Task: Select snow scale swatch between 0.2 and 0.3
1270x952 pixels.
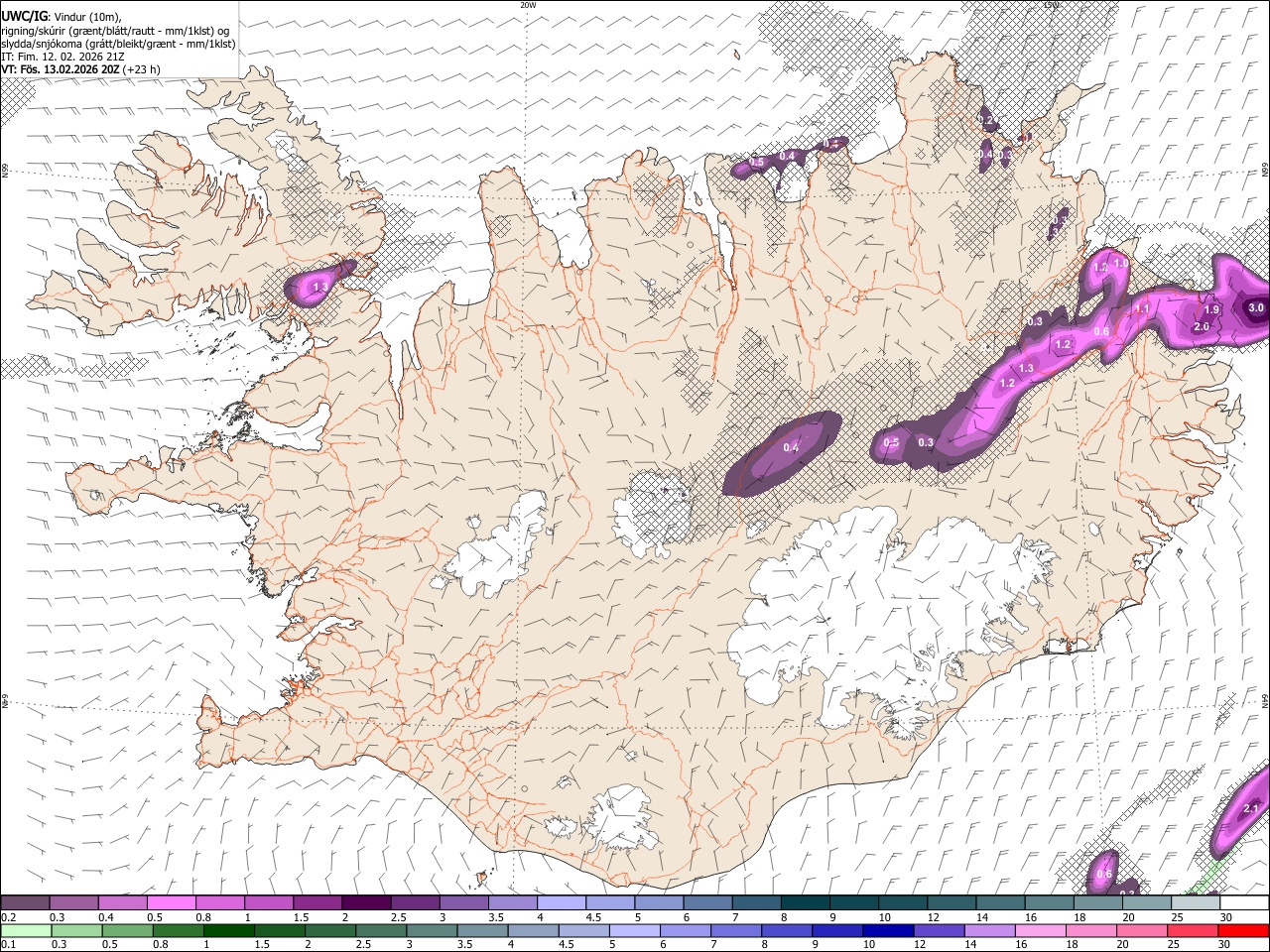Action: [24, 902]
